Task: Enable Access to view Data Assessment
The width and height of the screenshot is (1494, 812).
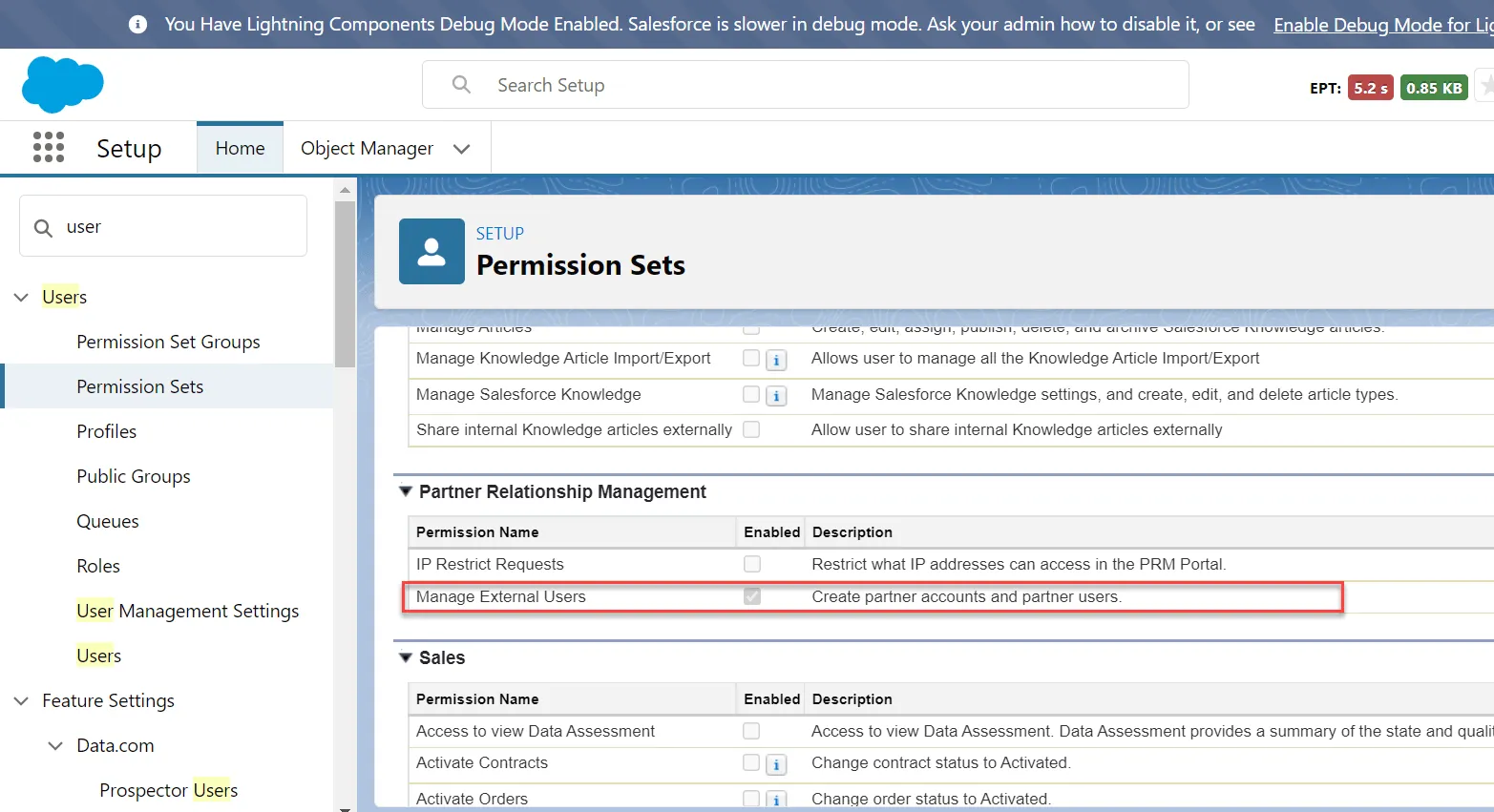Action: tap(751, 731)
